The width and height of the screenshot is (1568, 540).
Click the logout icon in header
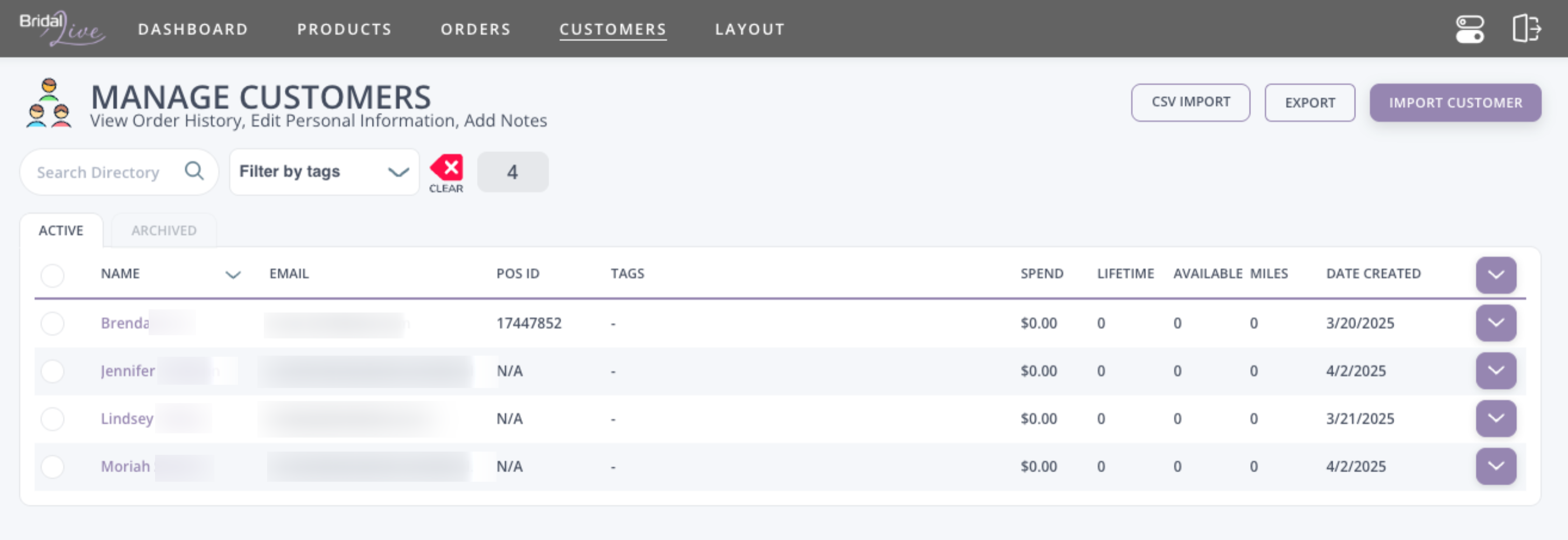(x=1526, y=29)
